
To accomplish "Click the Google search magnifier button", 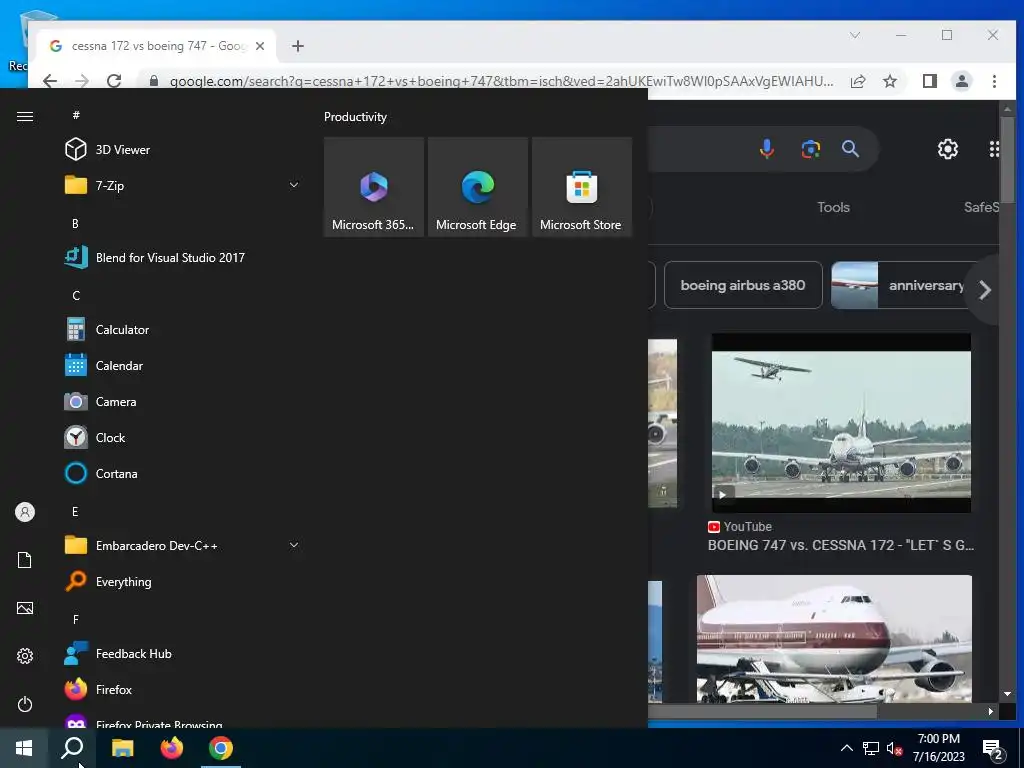I will [x=850, y=149].
